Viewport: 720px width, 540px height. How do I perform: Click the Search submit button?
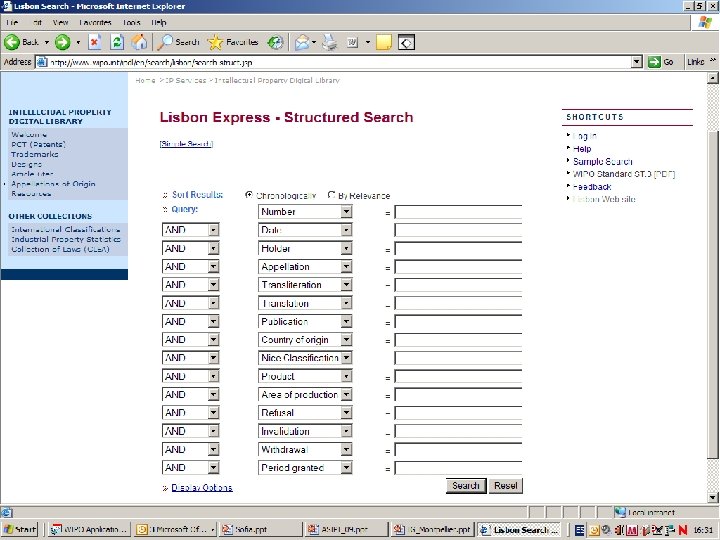point(466,486)
